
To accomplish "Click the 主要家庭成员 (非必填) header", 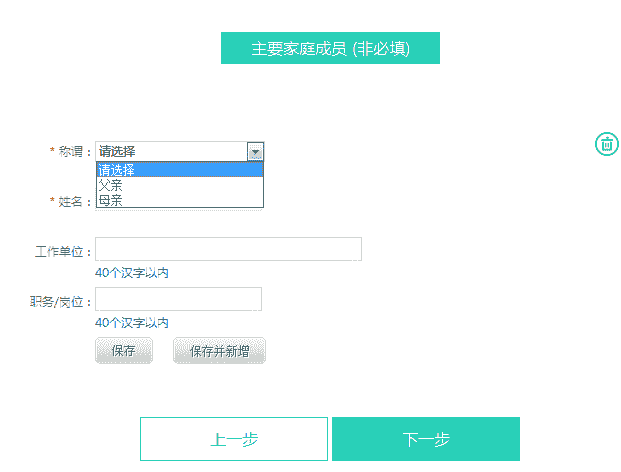I will 330,48.
